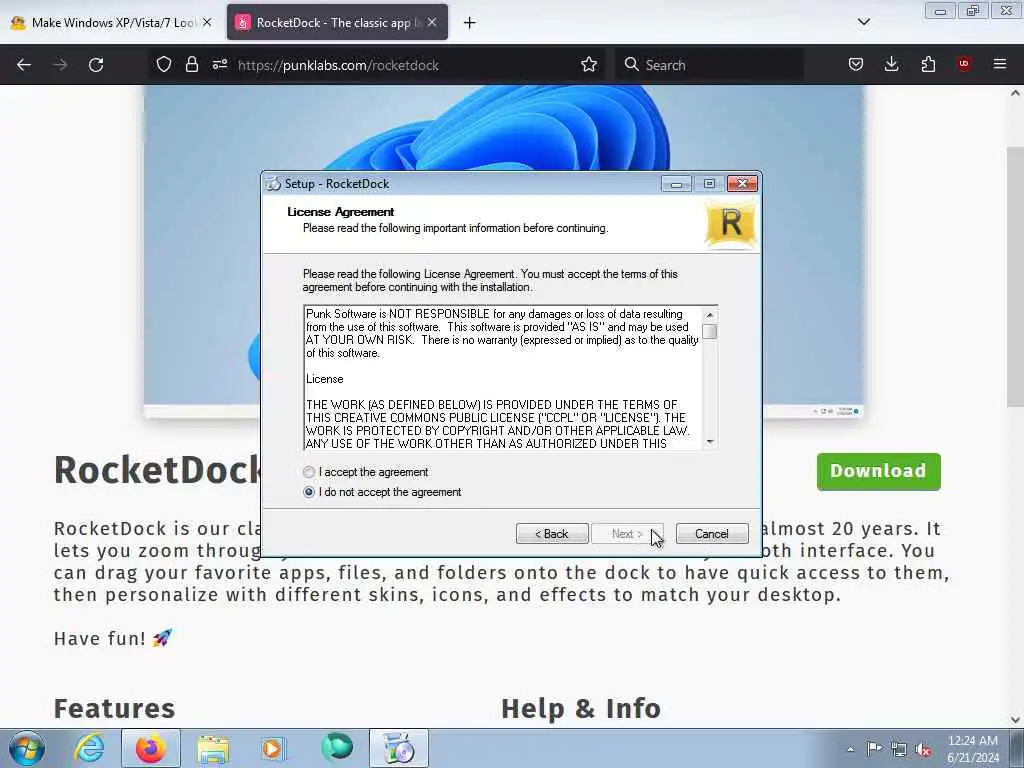
Task: Open Windows Media Player from taskbar
Action: pos(273,748)
